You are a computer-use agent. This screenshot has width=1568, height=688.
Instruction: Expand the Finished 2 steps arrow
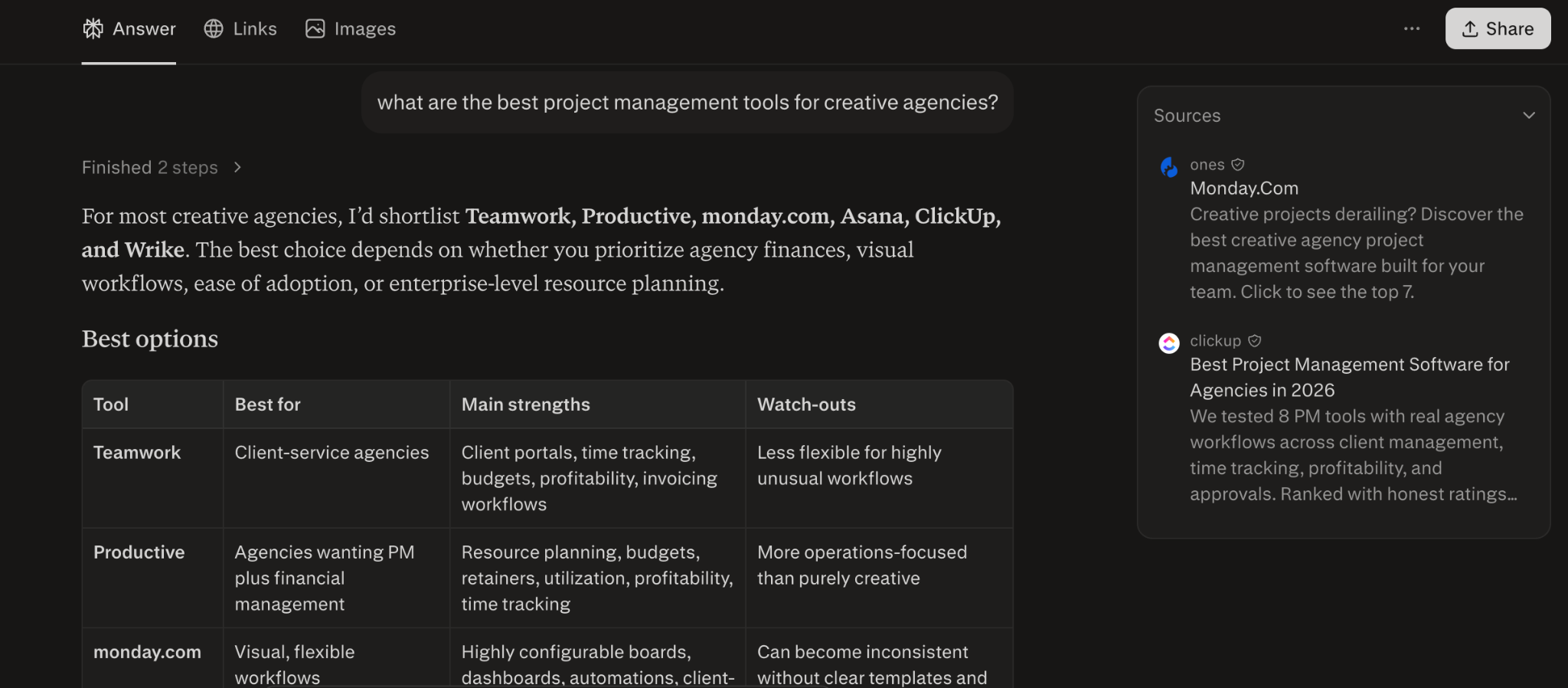click(x=237, y=168)
